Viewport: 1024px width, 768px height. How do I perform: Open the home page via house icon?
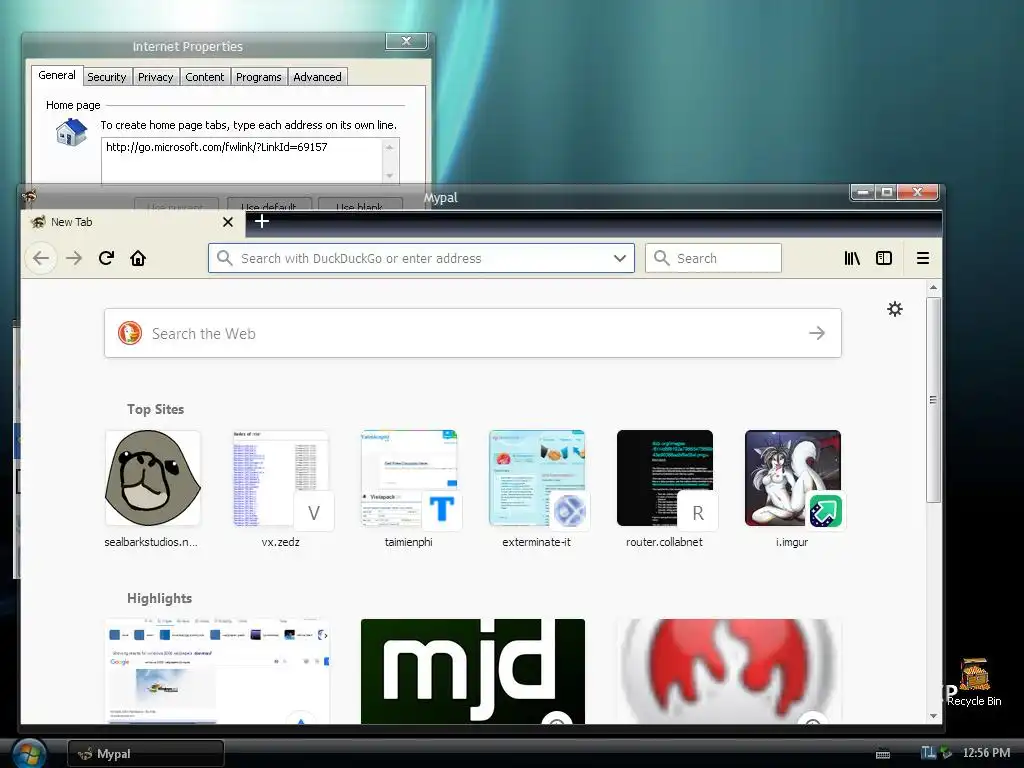point(138,258)
